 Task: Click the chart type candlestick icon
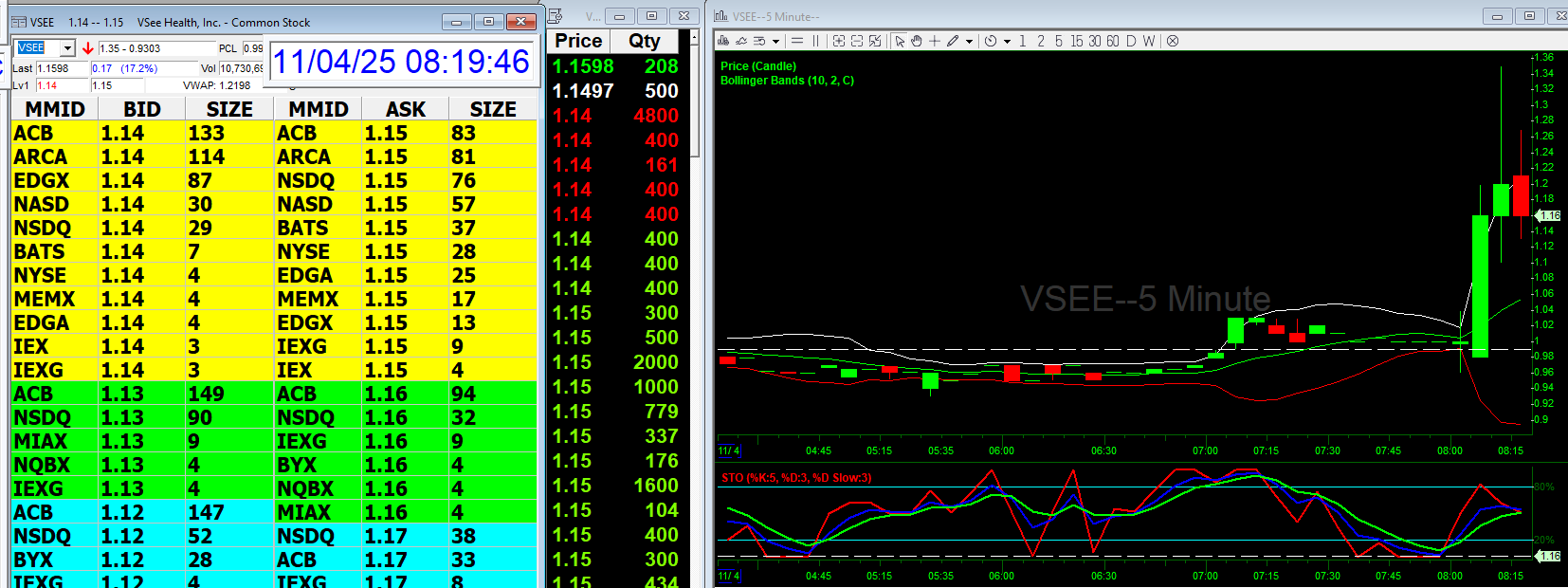pyautogui.click(x=724, y=41)
